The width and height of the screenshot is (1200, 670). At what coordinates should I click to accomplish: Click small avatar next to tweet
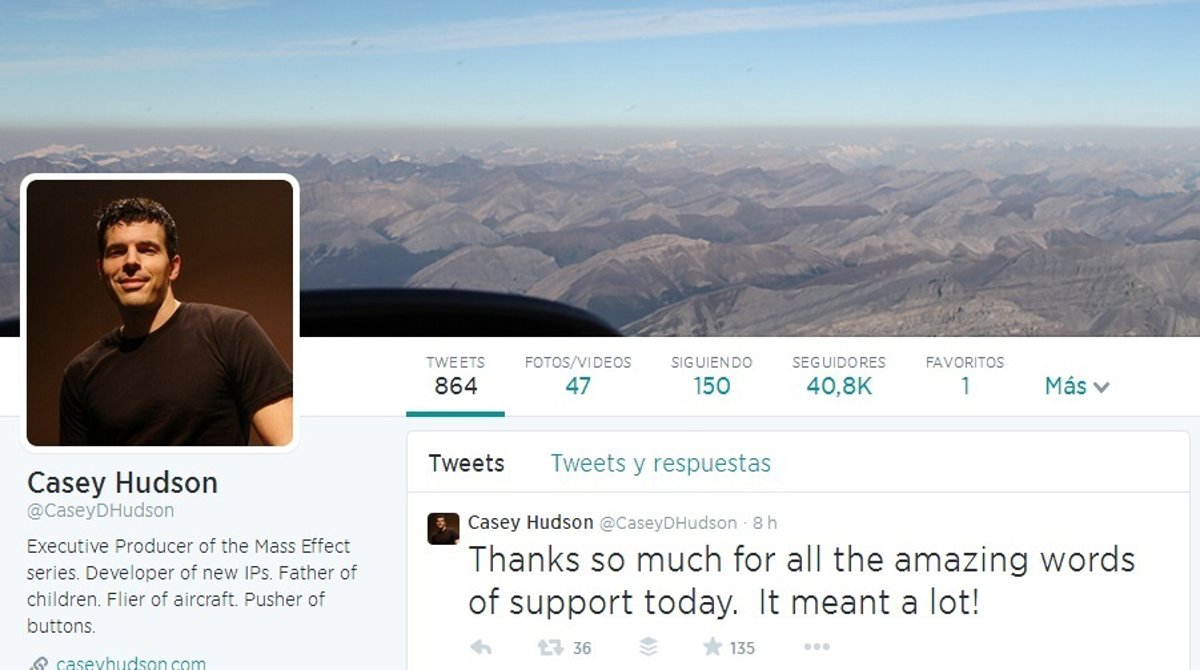point(443,528)
